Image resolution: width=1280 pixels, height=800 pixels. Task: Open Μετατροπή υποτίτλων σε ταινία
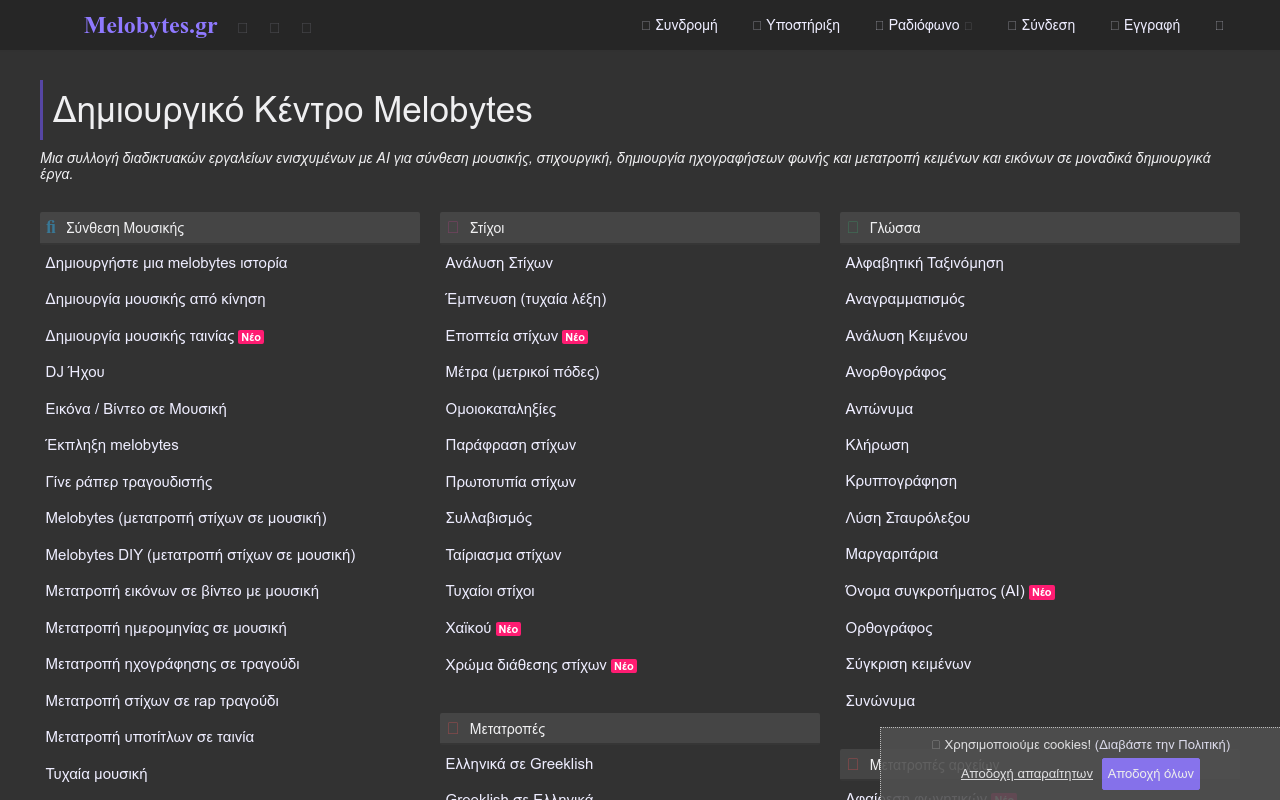click(150, 737)
